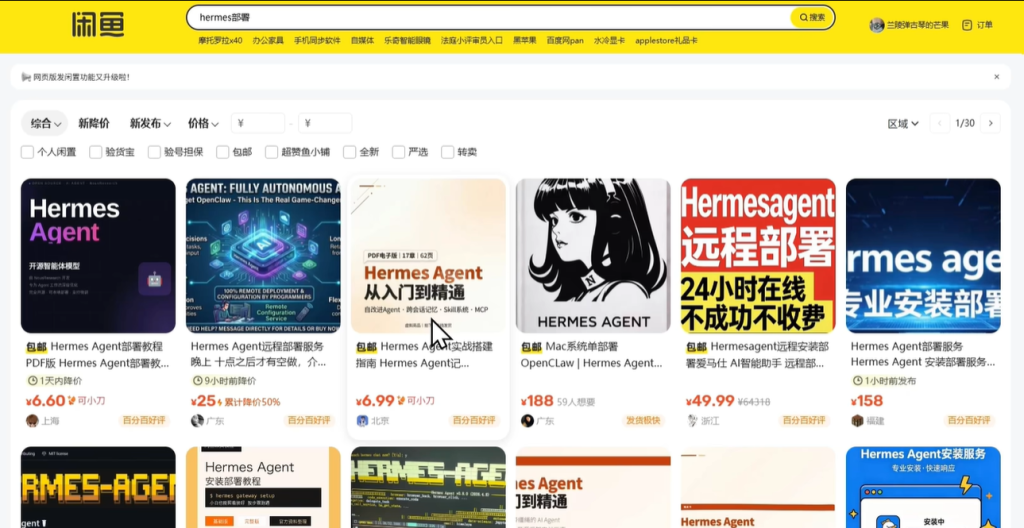Viewport: 1024px width, 528px height.
Task: Click price ¥6.60 of 上海 listing
Action: 46,401
